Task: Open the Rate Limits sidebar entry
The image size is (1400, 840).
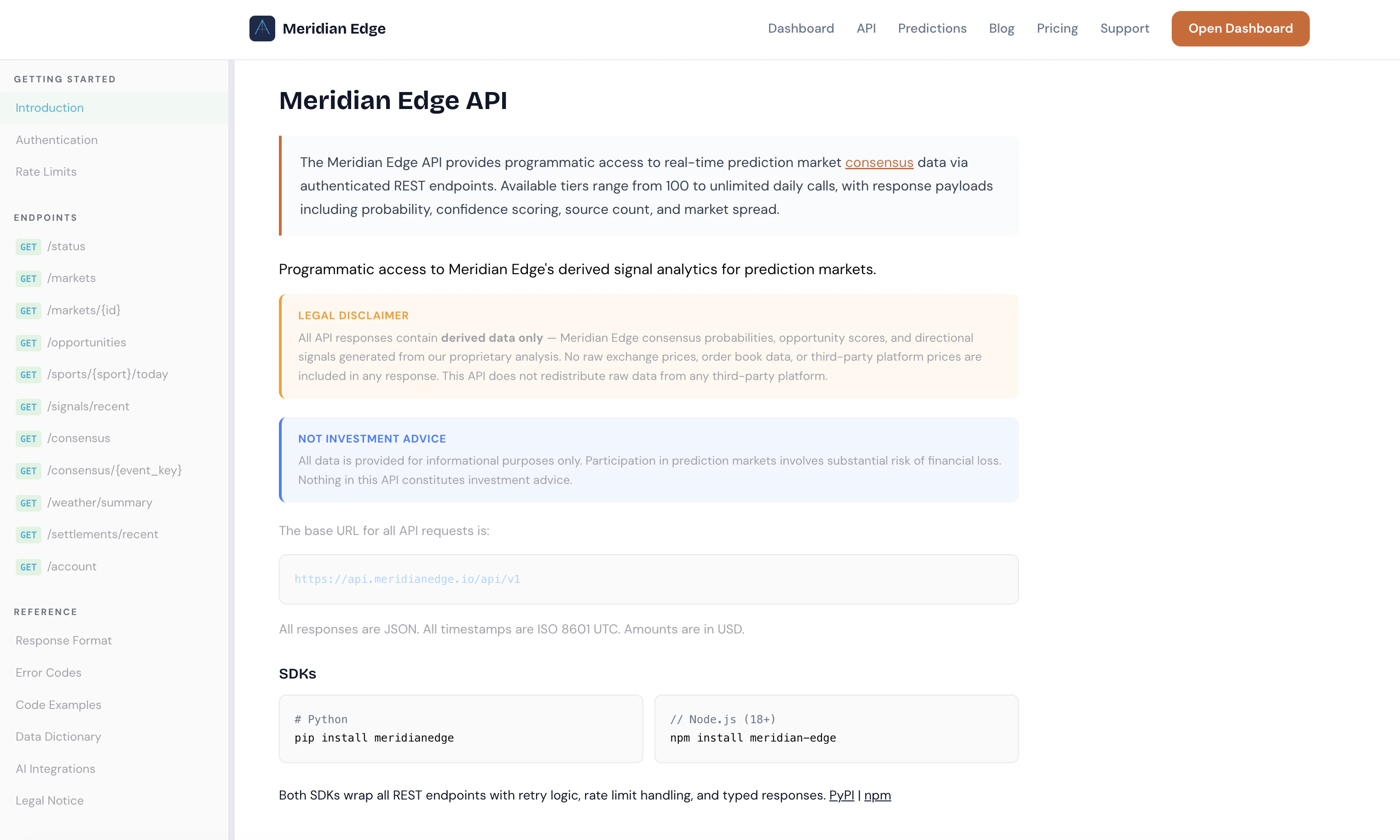Action: (x=45, y=172)
